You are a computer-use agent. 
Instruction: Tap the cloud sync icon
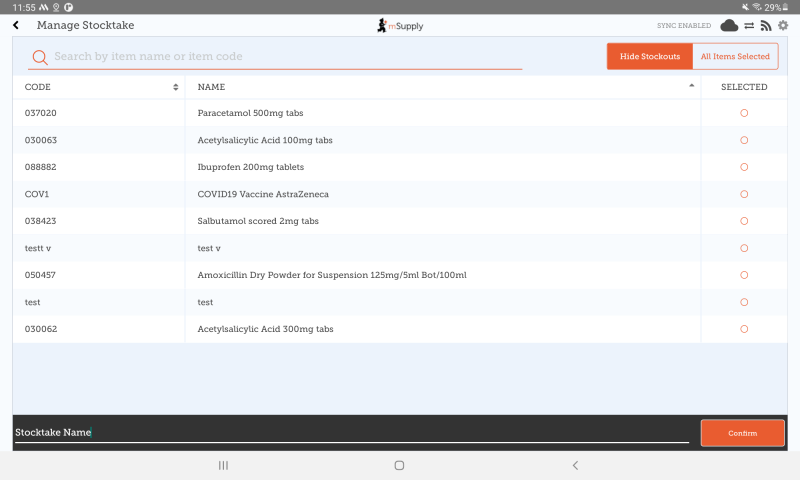tap(729, 25)
